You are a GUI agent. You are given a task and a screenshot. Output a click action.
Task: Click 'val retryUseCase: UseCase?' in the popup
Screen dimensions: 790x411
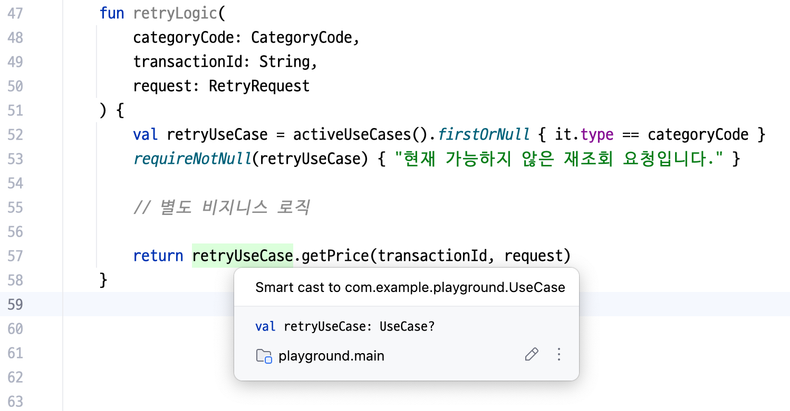345,326
